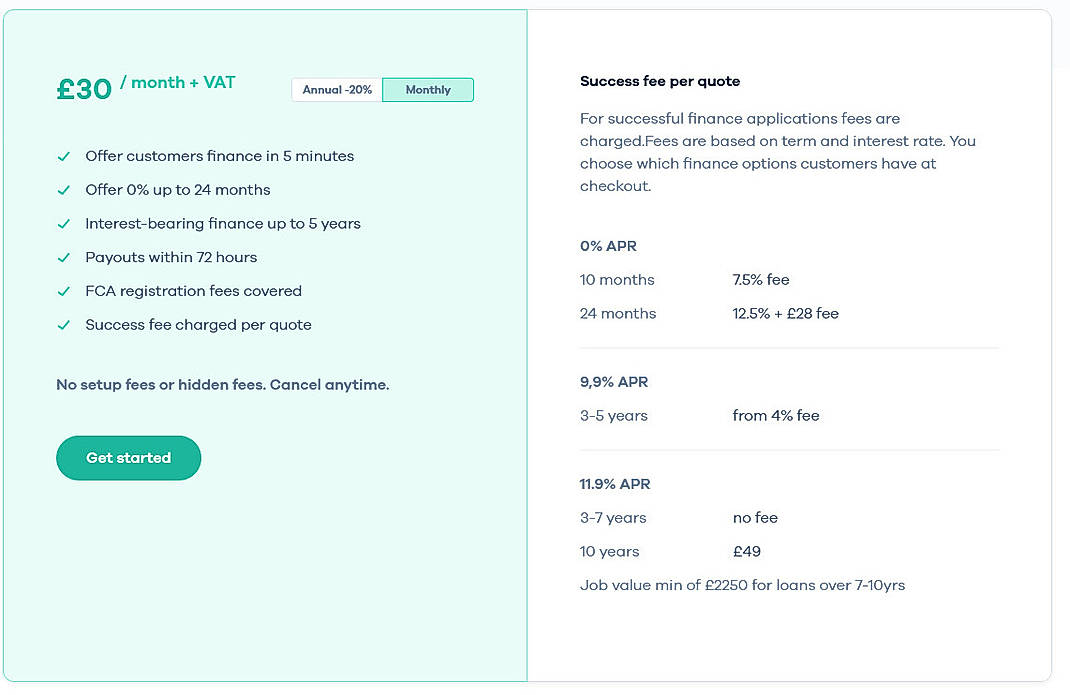
Task: Enable Monthly billing option
Action: (x=428, y=89)
